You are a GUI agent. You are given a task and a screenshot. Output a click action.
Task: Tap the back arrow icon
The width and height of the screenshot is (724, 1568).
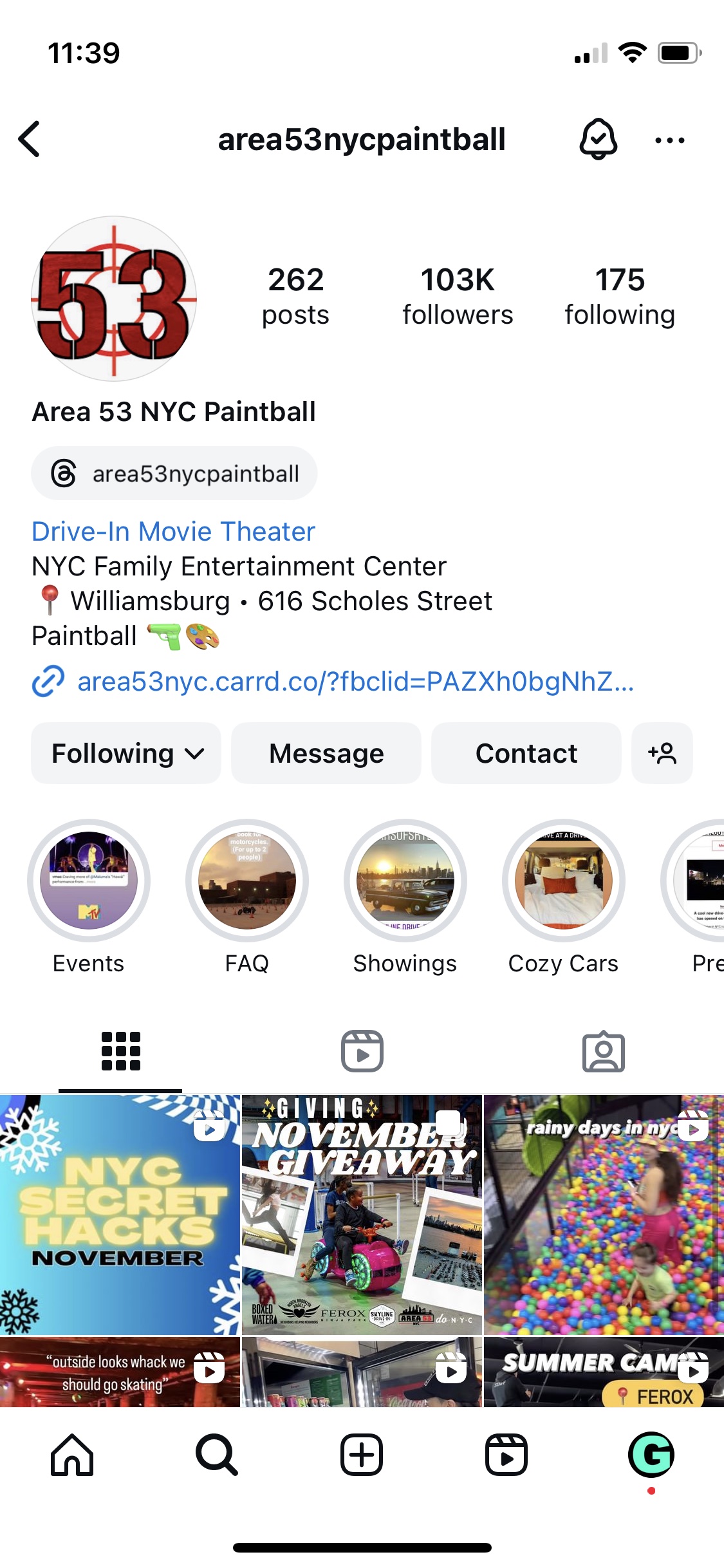[30, 139]
